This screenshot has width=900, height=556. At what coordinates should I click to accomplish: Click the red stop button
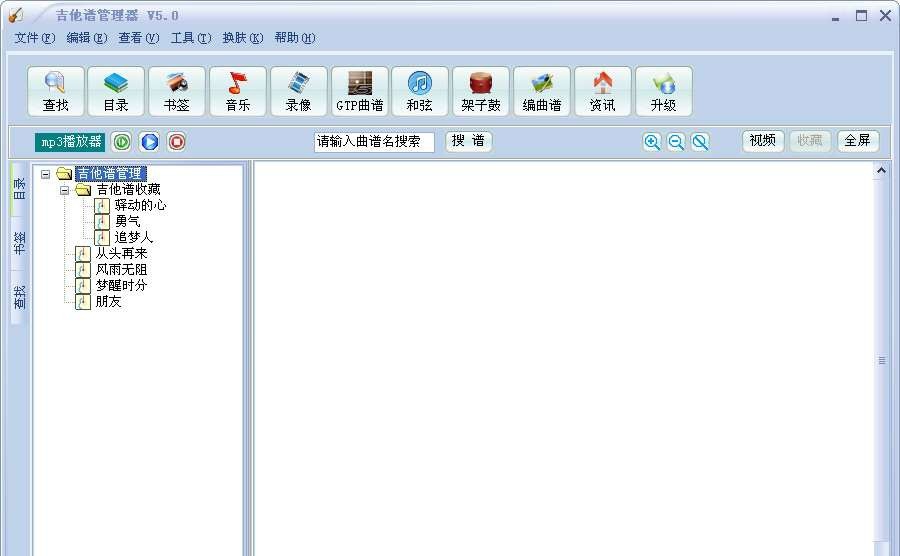click(x=177, y=142)
